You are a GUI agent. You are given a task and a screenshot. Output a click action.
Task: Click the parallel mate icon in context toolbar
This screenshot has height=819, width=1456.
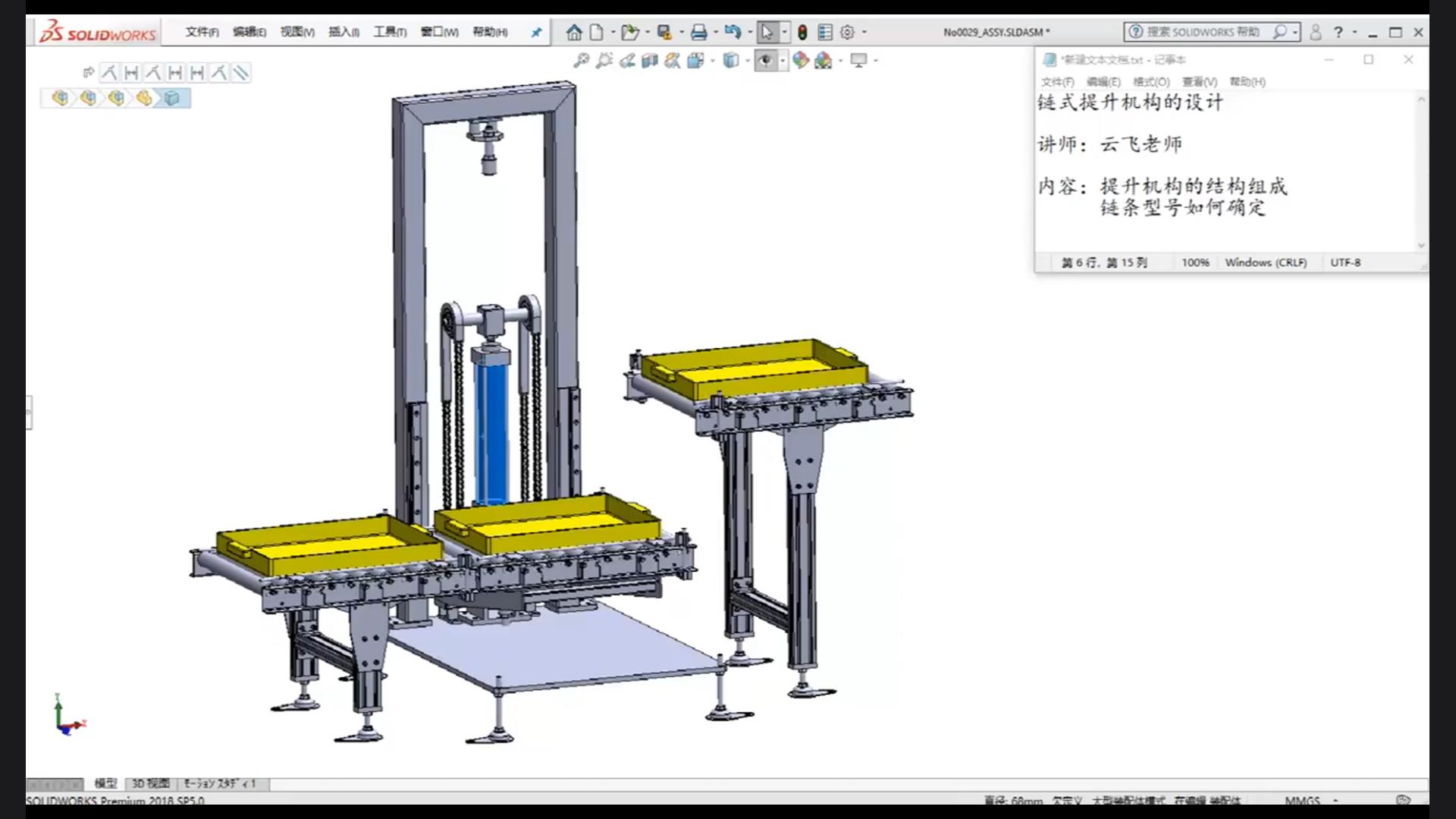(x=240, y=73)
